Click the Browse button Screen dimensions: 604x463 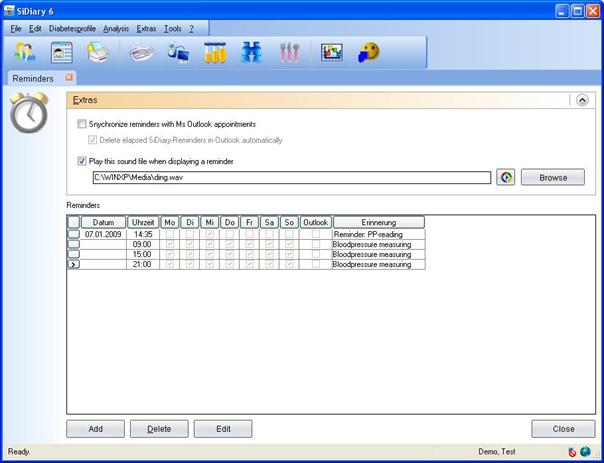(552, 177)
